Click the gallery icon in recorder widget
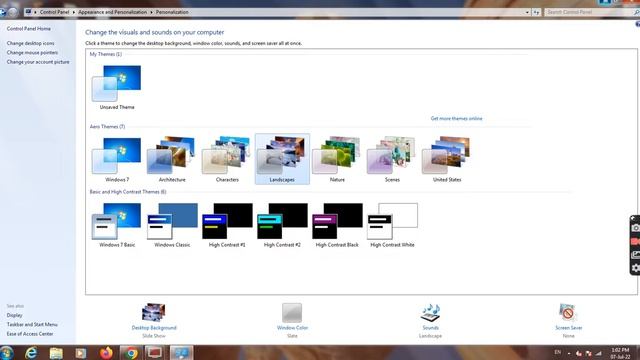The image size is (640, 360). [636, 255]
